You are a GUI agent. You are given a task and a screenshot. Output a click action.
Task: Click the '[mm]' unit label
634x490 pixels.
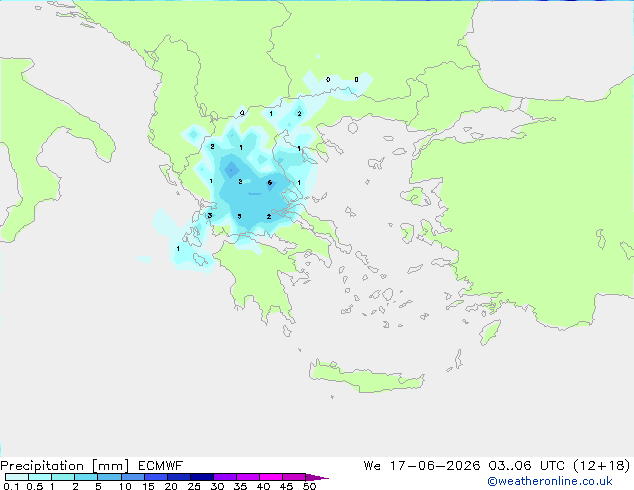tap(110, 466)
